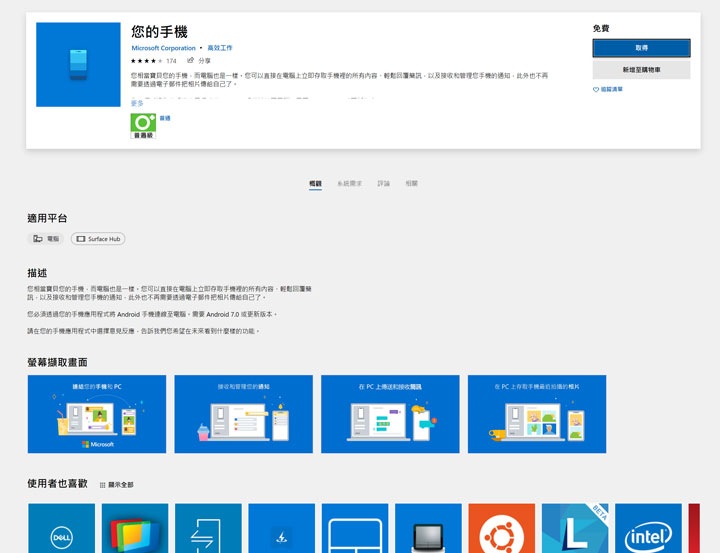This screenshot has width=720, height=553.
Task: Click 顯示全部 to show all apps
Action: 117,485
